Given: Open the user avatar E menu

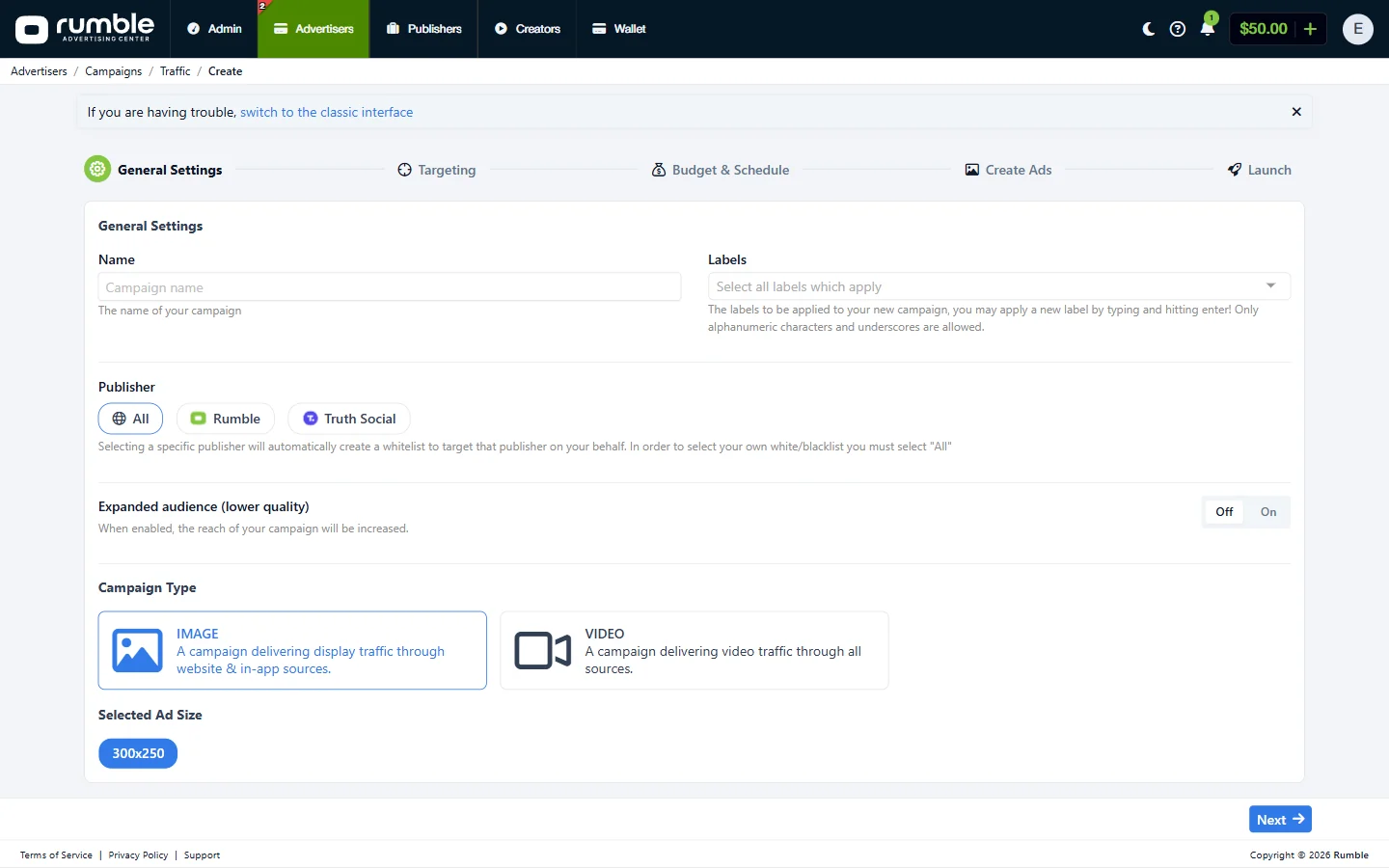Looking at the screenshot, I should (1357, 29).
